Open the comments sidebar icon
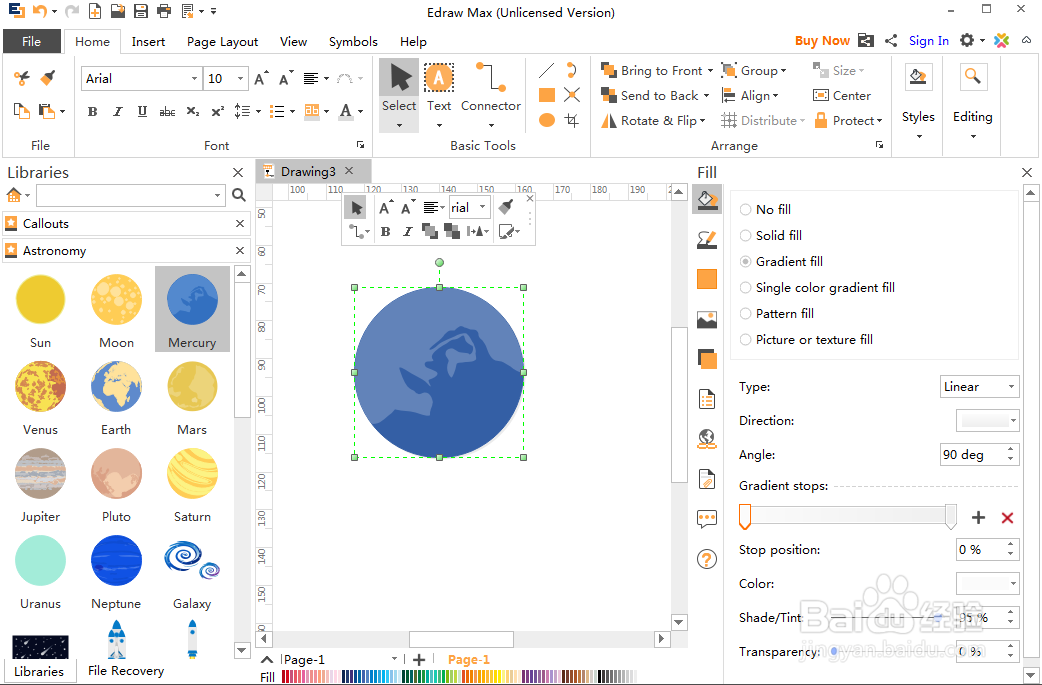 coord(706,518)
